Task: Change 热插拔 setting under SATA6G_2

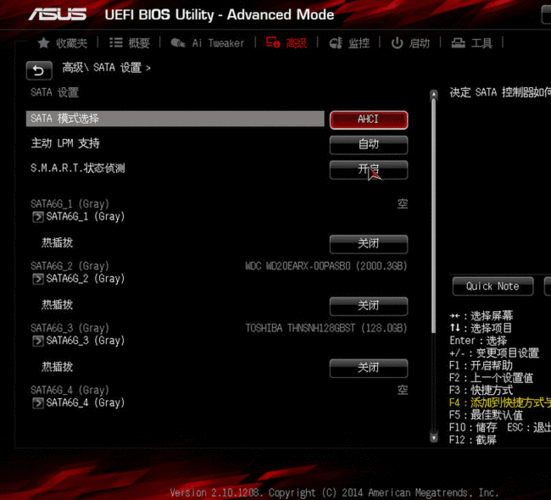Action: (x=369, y=306)
